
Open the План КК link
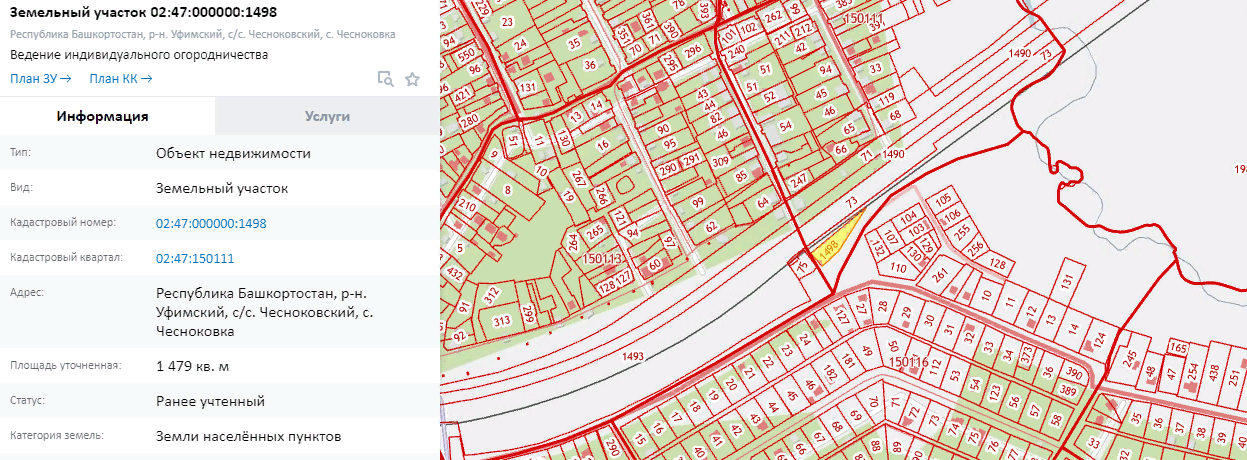pos(120,78)
